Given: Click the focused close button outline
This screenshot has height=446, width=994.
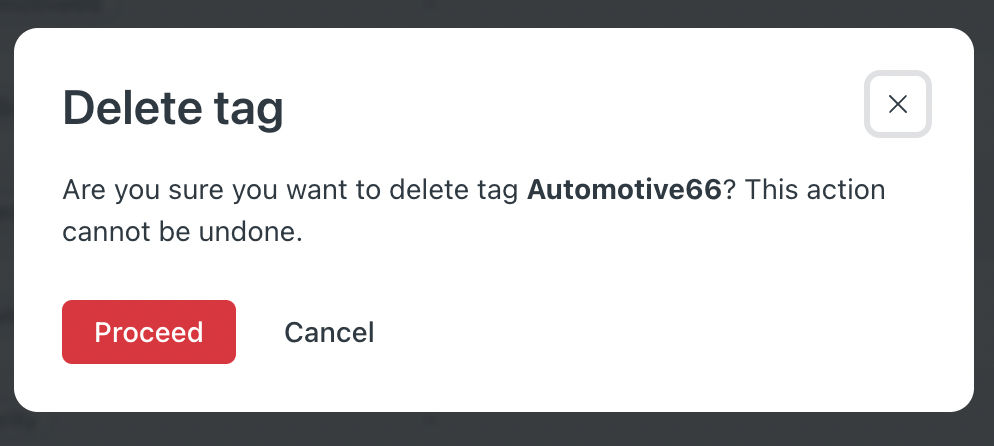Looking at the screenshot, I should pyautogui.click(x=898, y=104).
